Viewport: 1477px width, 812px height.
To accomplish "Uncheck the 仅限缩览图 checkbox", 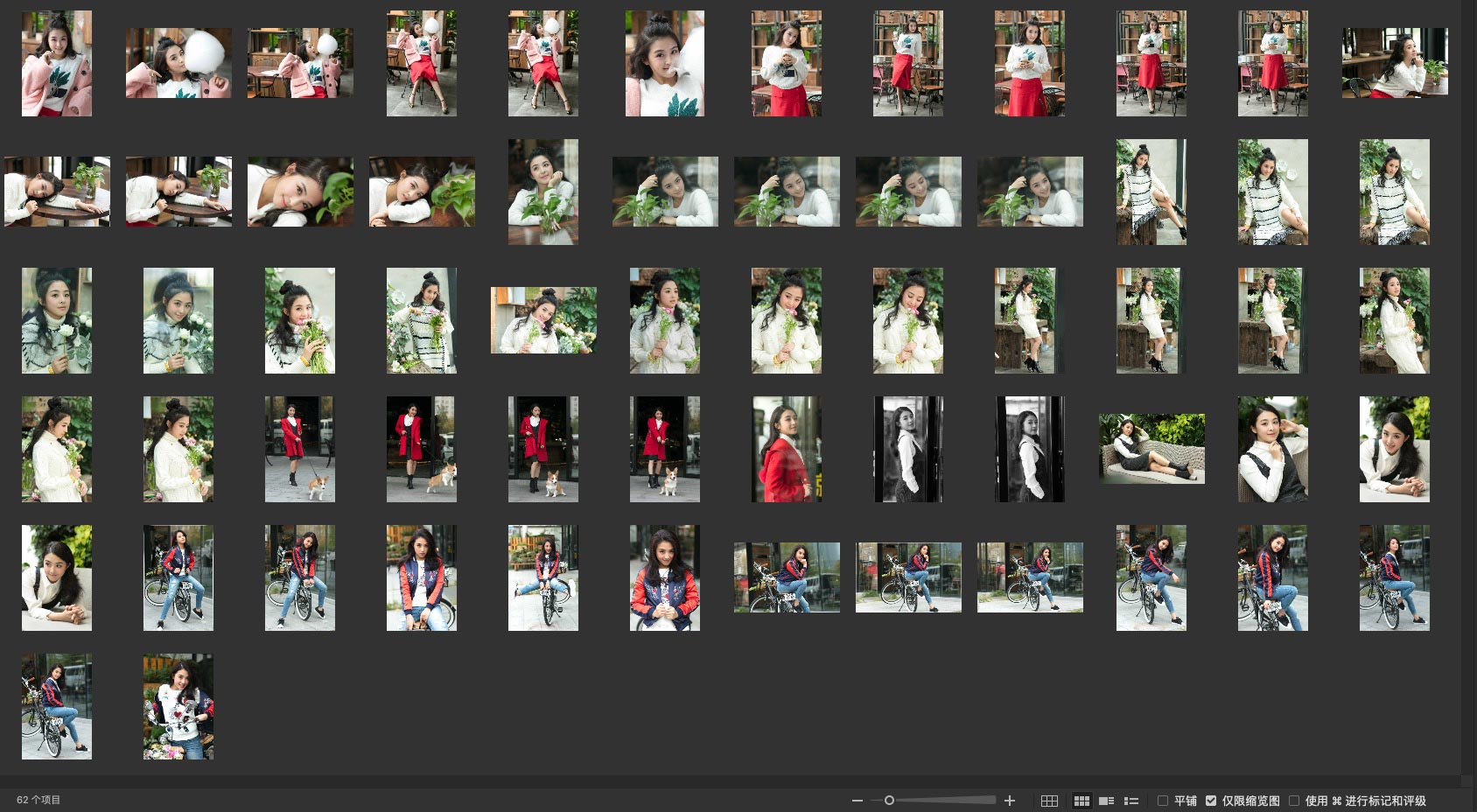I will click(x=1211, y=801).
